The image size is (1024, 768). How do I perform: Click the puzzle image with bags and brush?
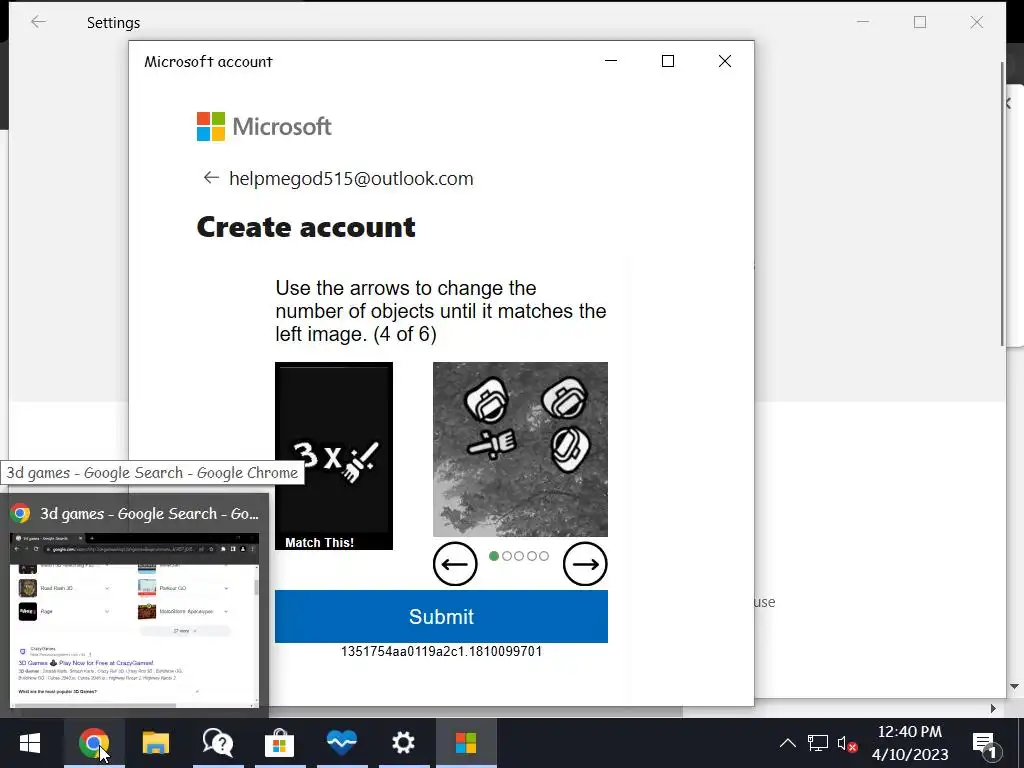click(520, 449)
